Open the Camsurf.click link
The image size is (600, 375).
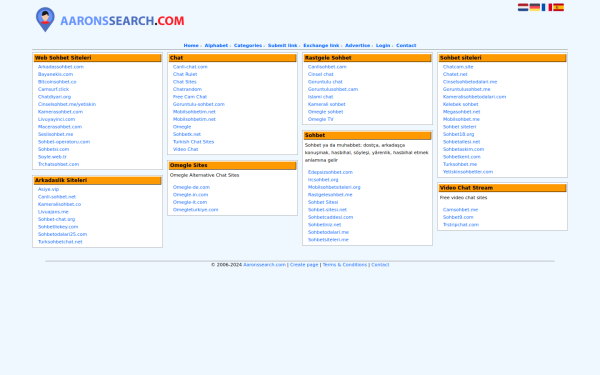(x=53, y=89)
